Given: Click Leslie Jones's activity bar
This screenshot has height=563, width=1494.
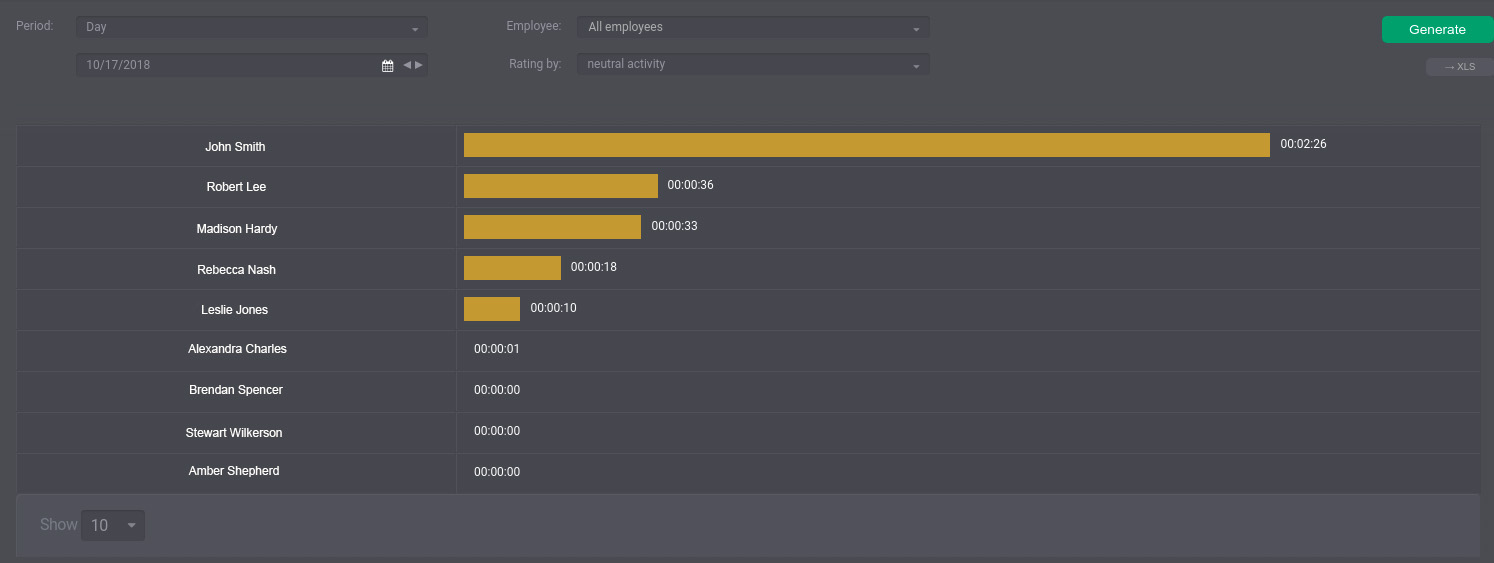Looking at the screenshot, I should tap(491, 309).
